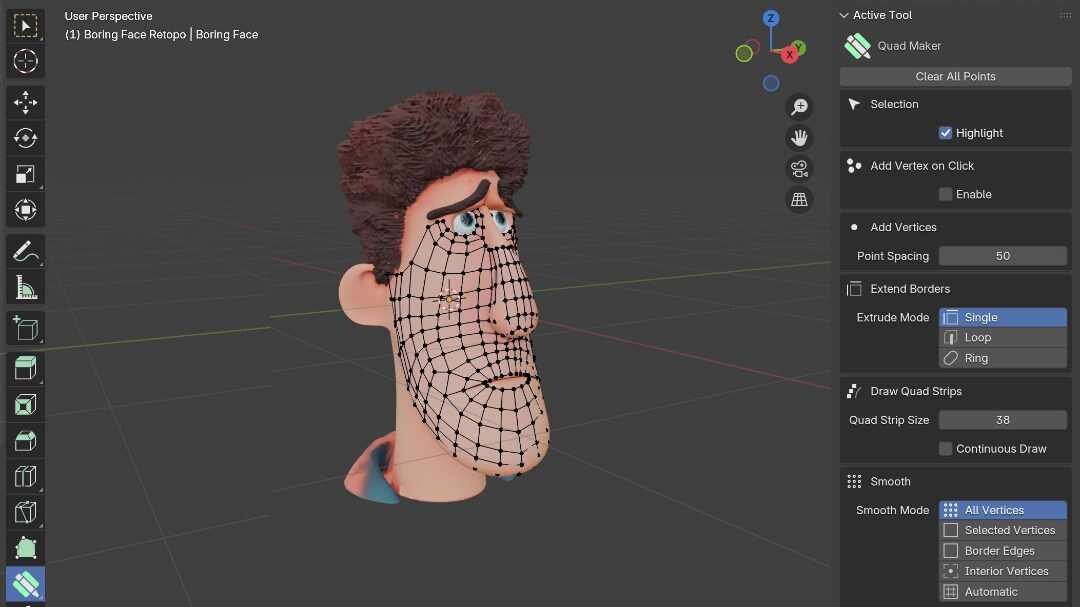Select the Add Cube tool
Image resolution: width=1080 pixels, height=607 pixels.
25,329
